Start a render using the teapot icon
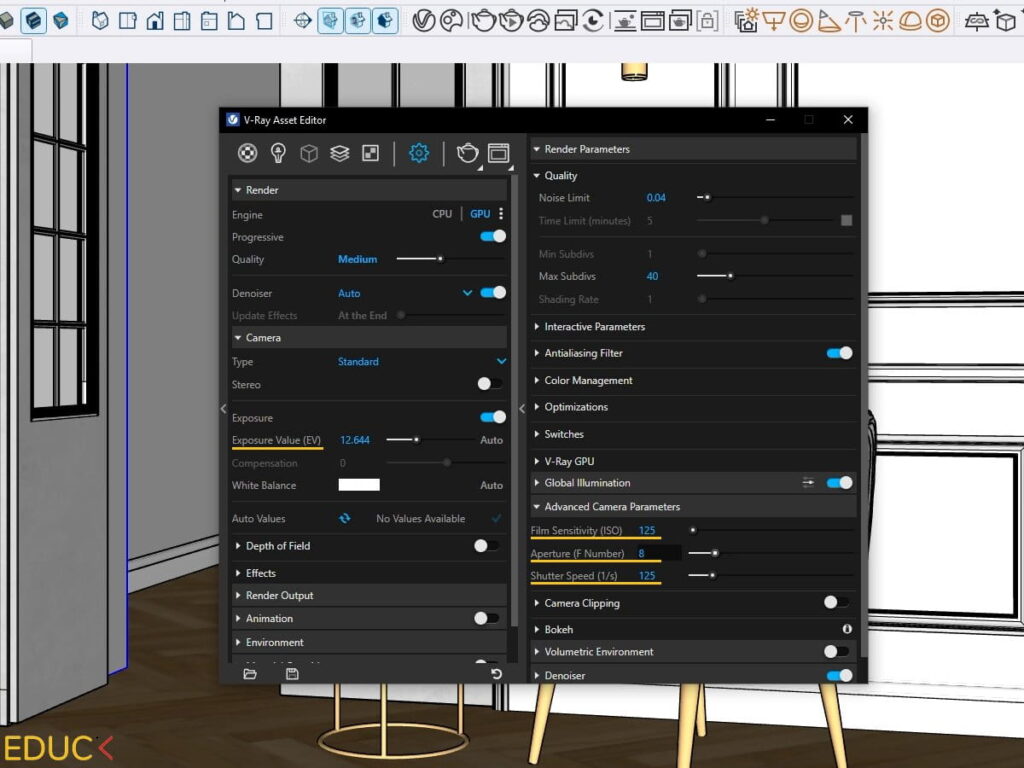The width and height of the screenshot is (1024, 768). click(466, 153)
